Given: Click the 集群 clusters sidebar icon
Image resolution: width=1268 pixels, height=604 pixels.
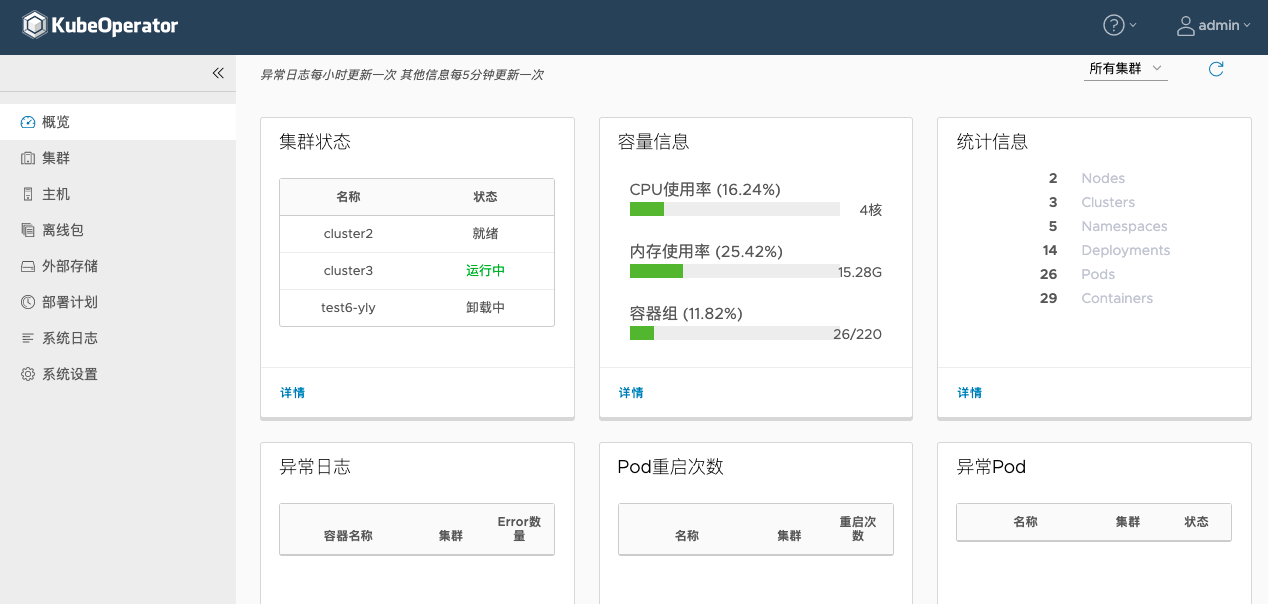Looking at the screenshot, I should tap(28, 158).
